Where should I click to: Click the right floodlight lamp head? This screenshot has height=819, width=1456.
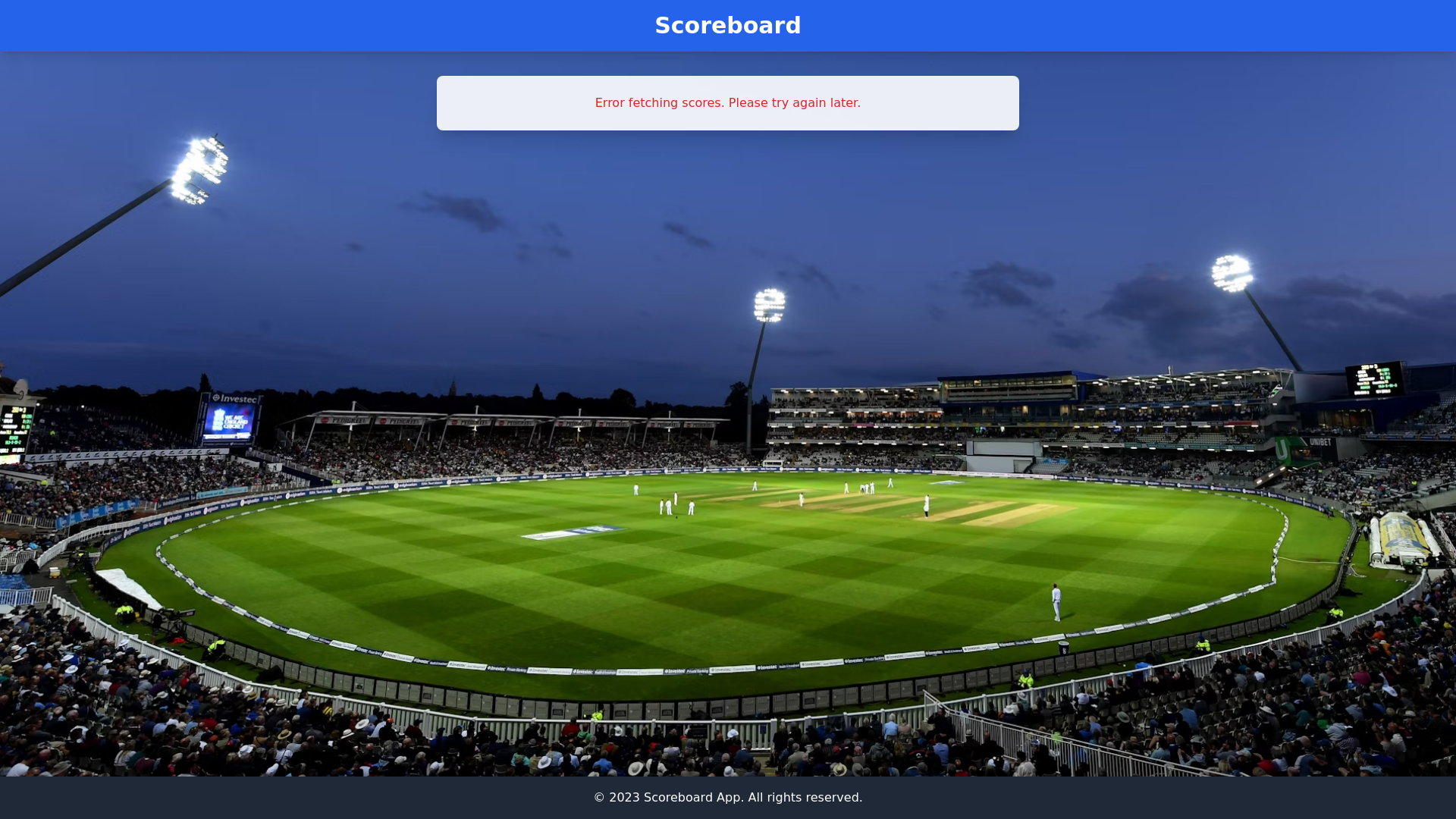tap(1232, 273)
